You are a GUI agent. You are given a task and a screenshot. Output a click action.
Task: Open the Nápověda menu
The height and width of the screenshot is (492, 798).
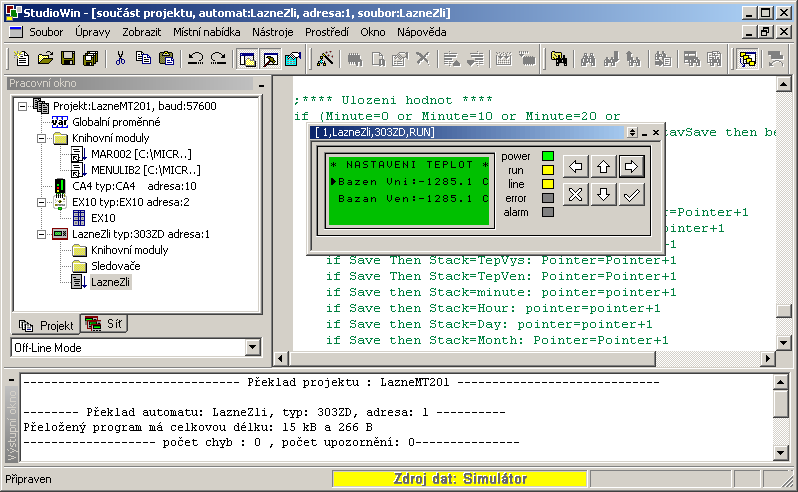tap(421, 32)
